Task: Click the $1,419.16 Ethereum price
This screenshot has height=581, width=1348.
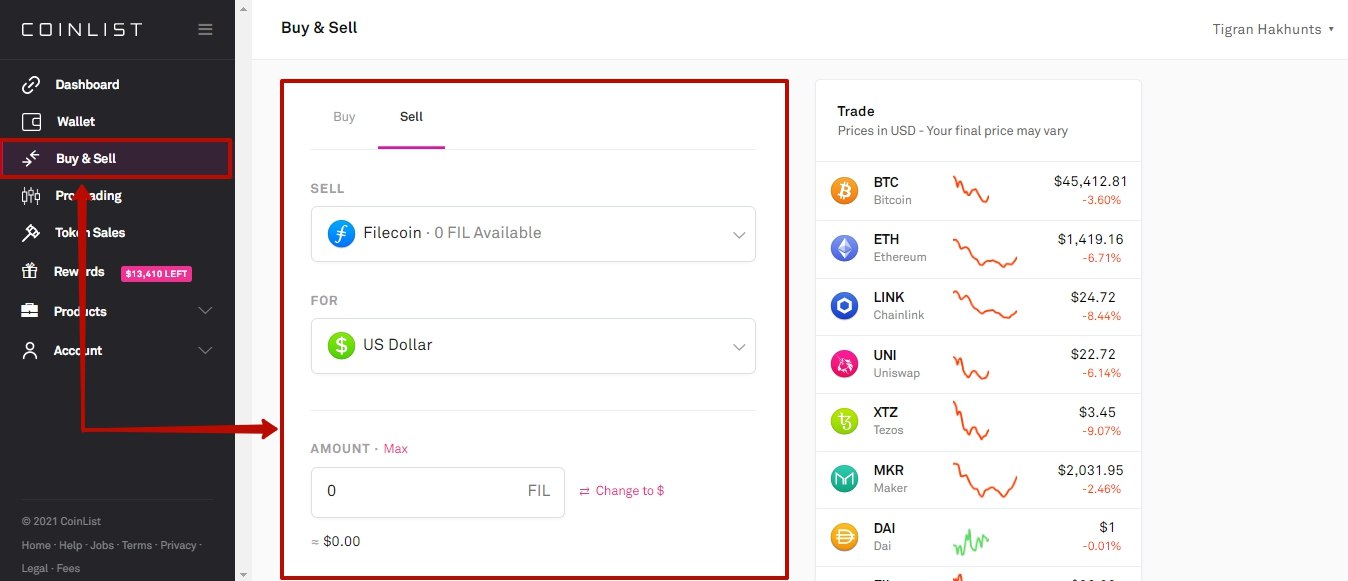Action: 1090,240
